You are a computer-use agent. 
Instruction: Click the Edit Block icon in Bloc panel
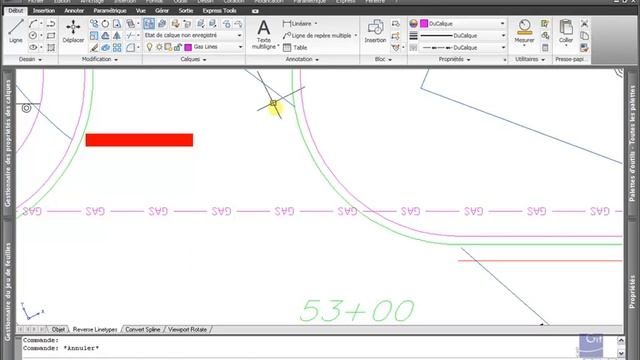(396, 36)
